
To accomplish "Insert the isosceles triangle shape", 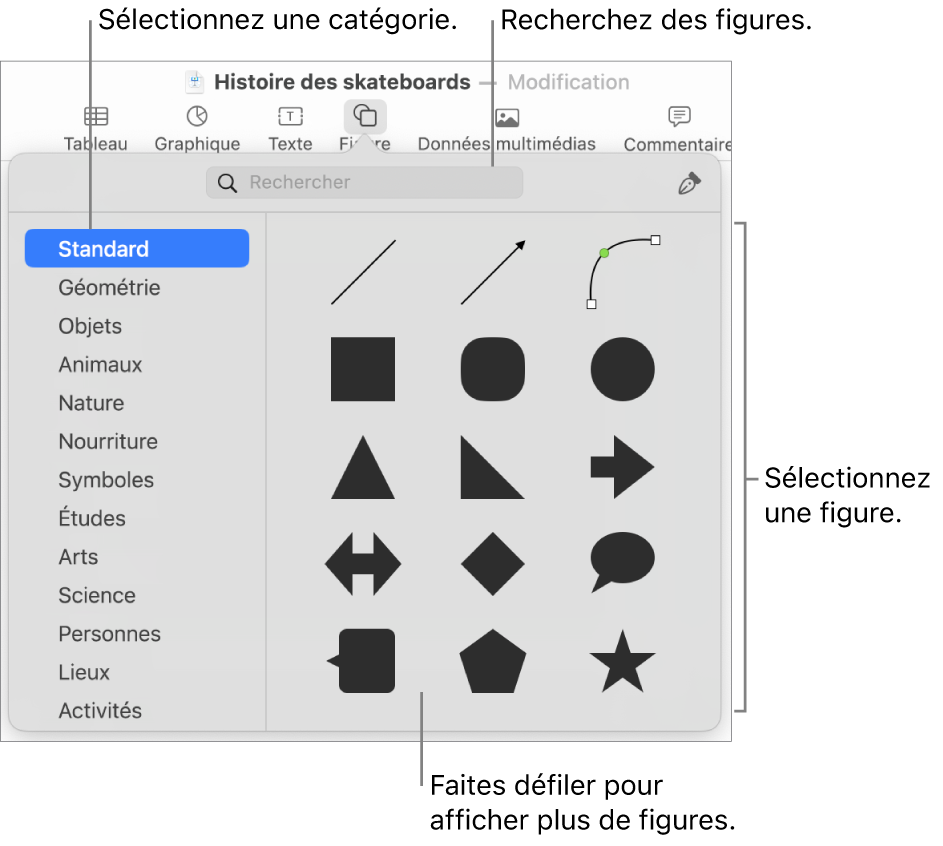I will pos(363,468).
